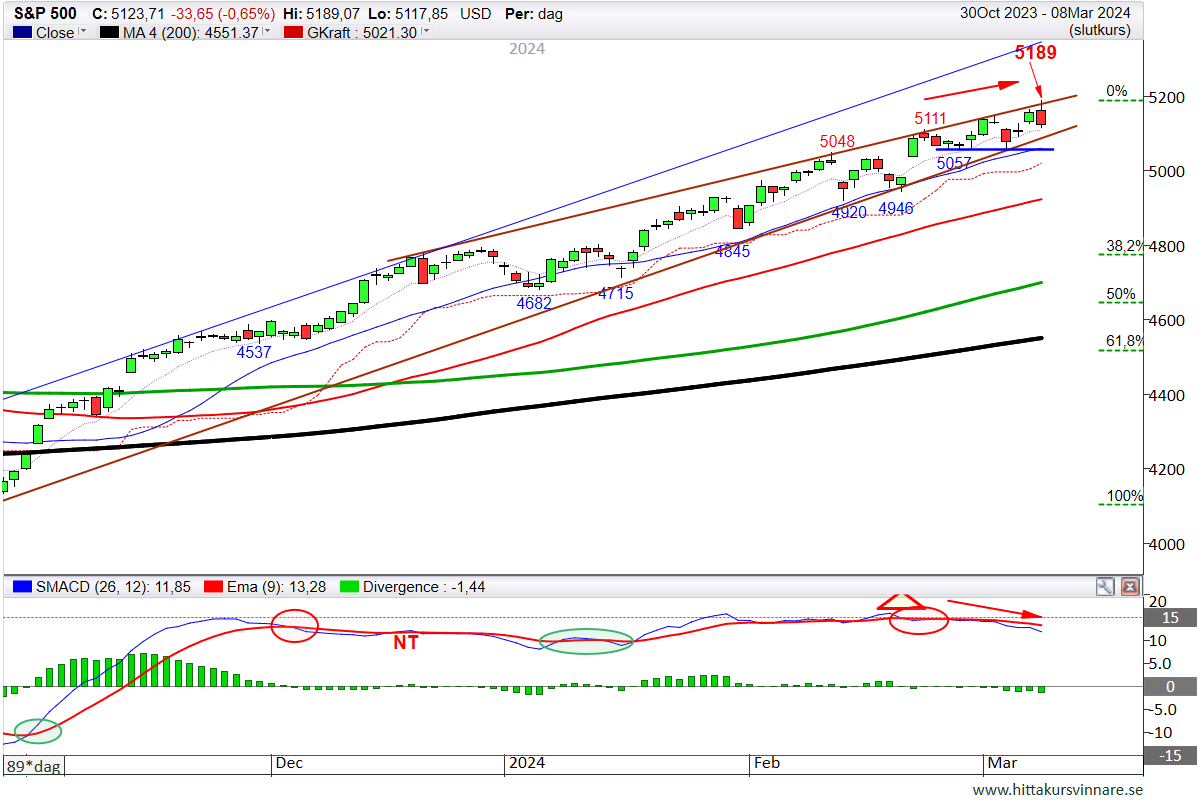
Task: Click the GKraft : 5021.30 legend text
Action: pos(362,32)
